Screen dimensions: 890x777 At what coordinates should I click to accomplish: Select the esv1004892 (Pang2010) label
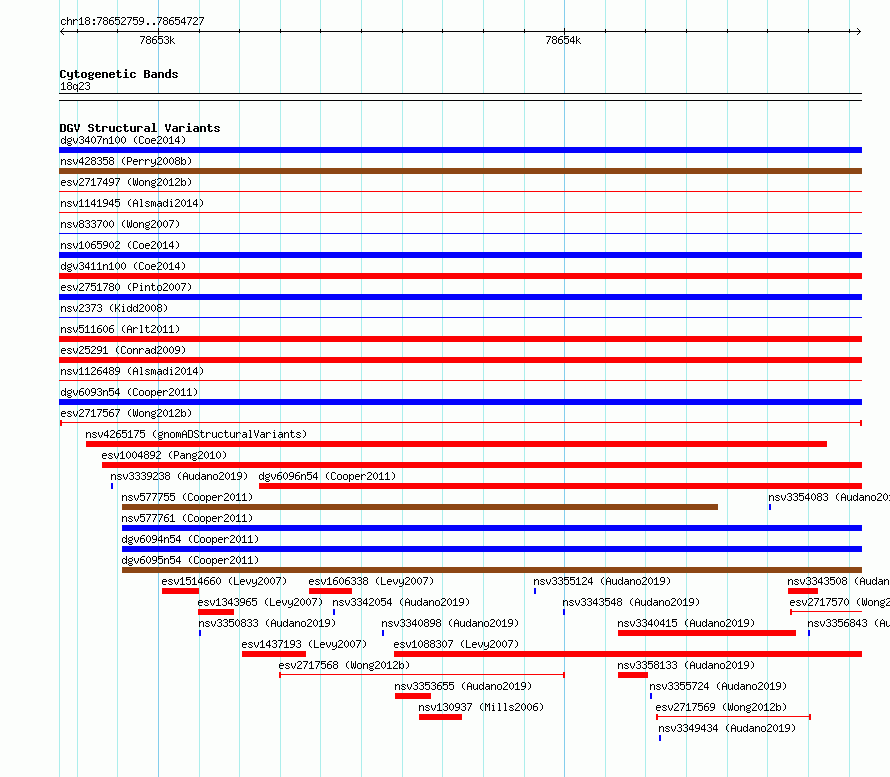[x=164, y=455]
